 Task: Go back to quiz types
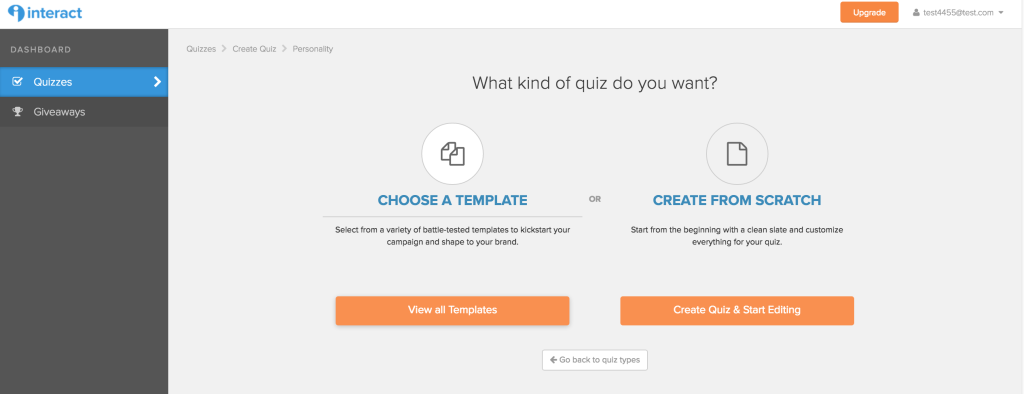coord(595,360)
